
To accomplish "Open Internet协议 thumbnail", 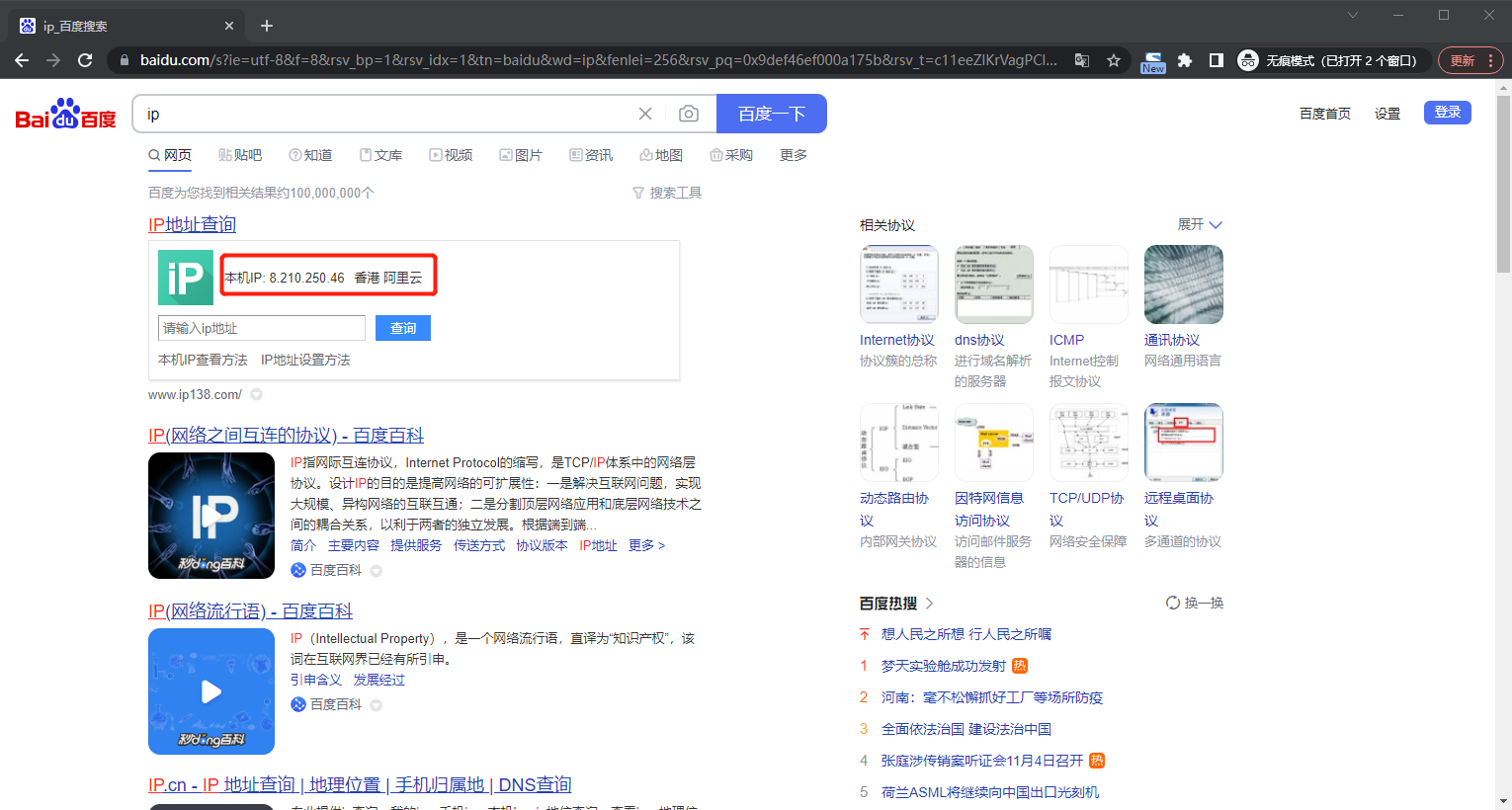I will [x=899, y=284].
